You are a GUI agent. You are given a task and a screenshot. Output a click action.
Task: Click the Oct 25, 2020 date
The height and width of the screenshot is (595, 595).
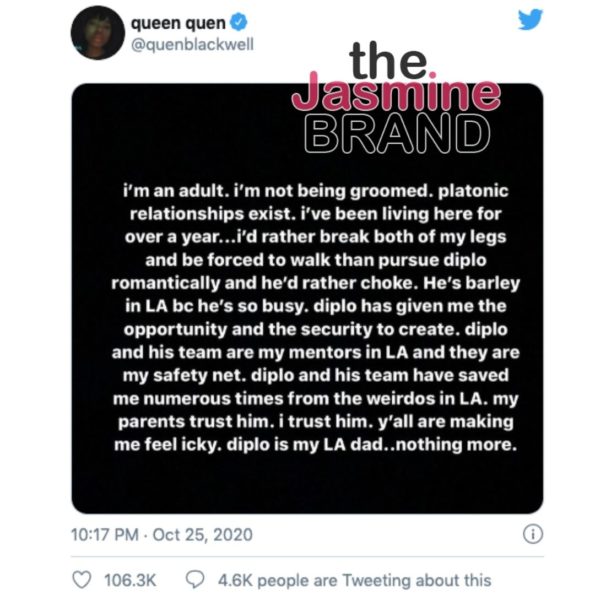[203, 535]
